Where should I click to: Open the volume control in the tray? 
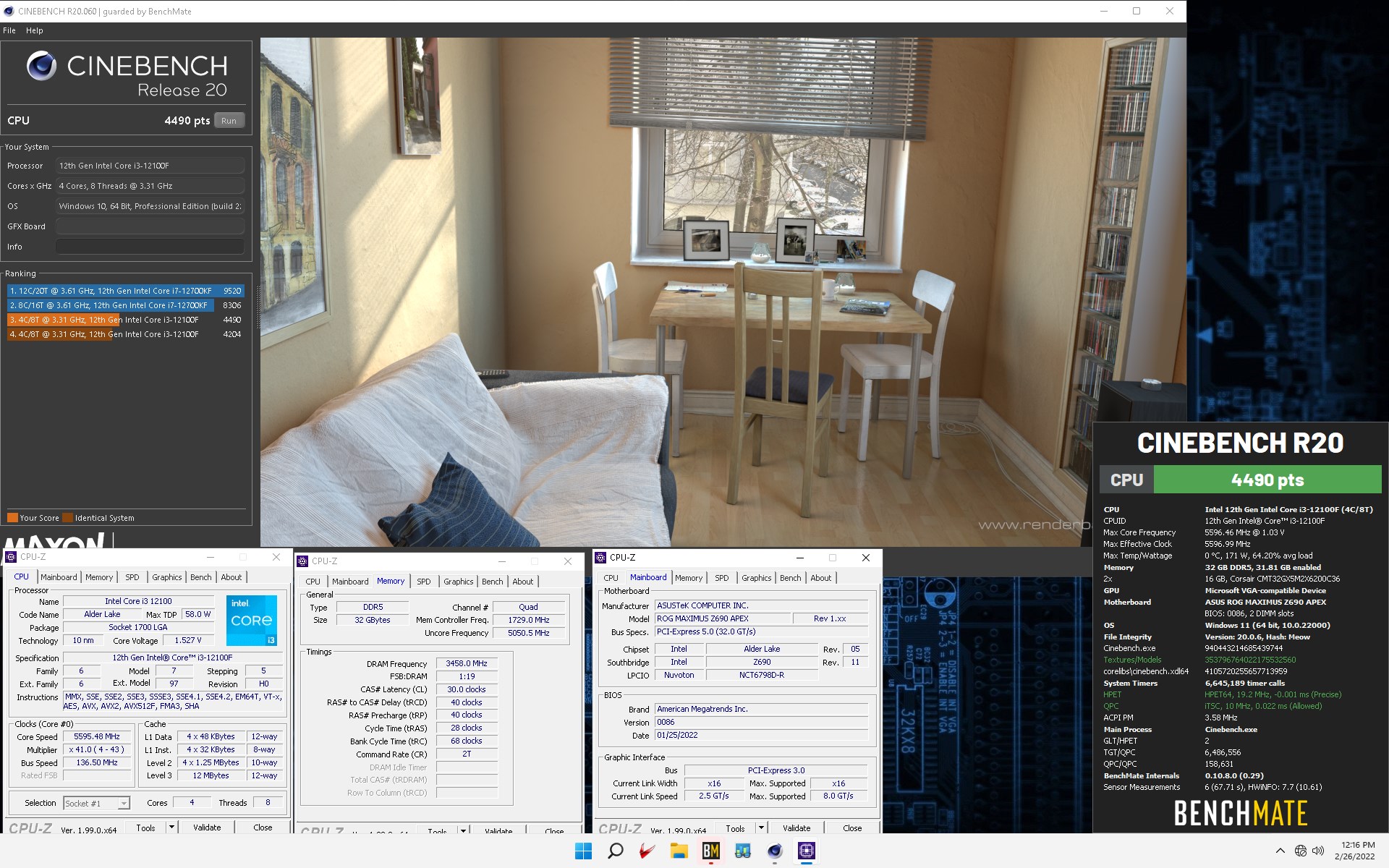tap(1318, 851)
